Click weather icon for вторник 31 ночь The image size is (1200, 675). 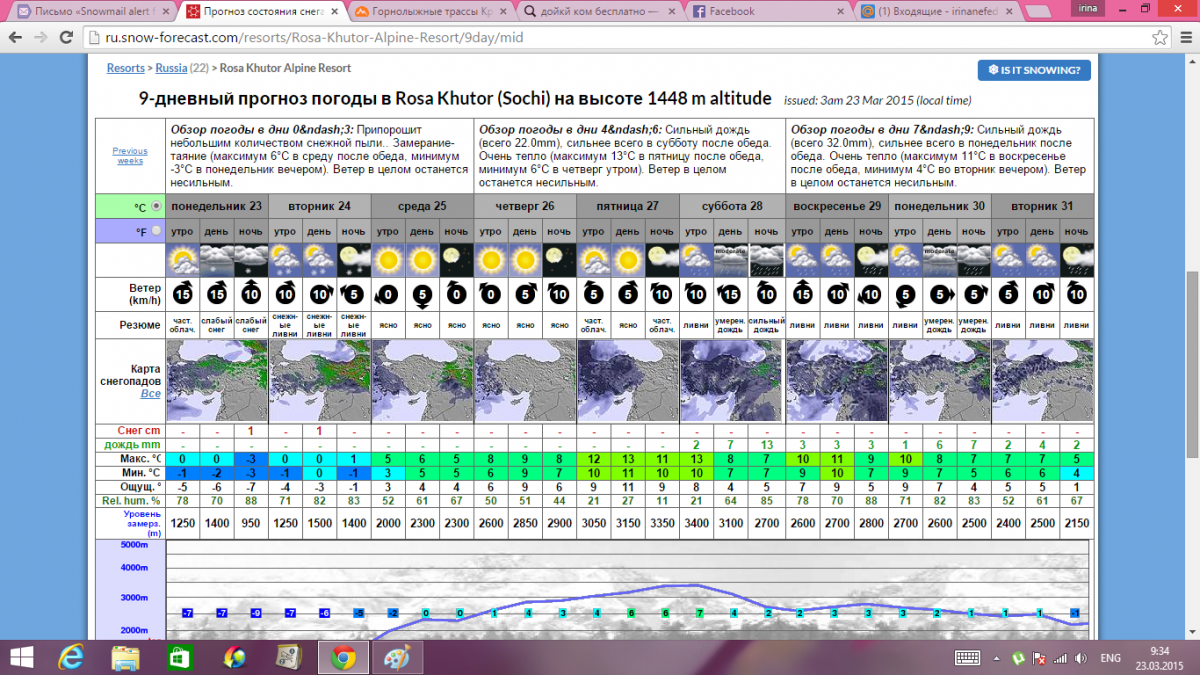click(1075, 262)
